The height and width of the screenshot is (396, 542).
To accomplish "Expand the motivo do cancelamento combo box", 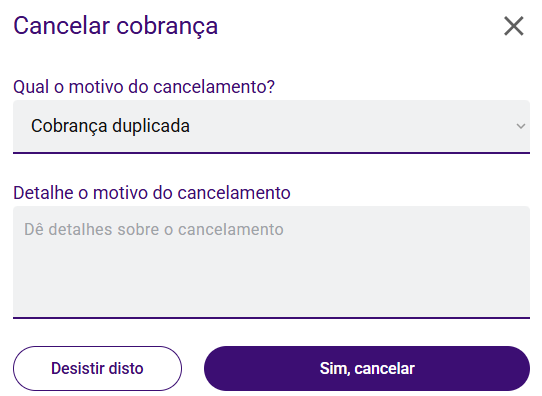I will pos(271,126).
